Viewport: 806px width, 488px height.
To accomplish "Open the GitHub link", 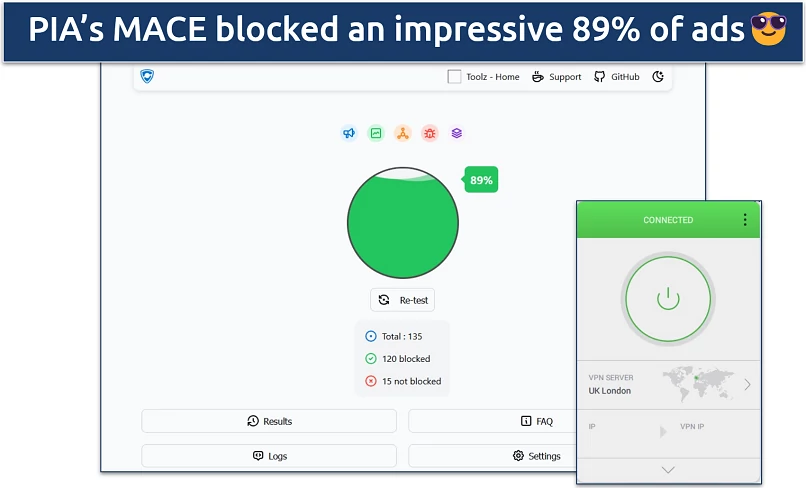I will point(617,77).
